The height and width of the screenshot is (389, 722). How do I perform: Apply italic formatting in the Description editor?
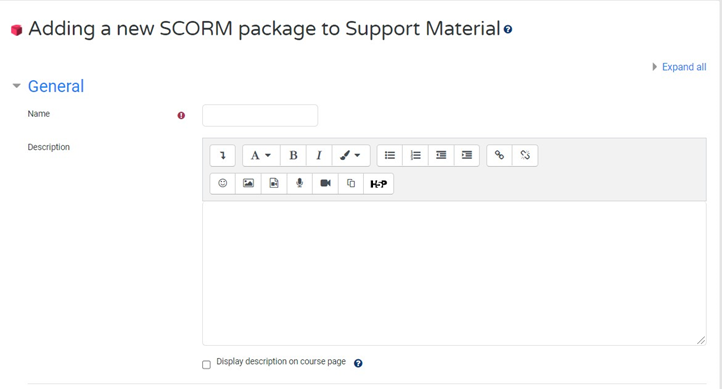coord(319,156)
